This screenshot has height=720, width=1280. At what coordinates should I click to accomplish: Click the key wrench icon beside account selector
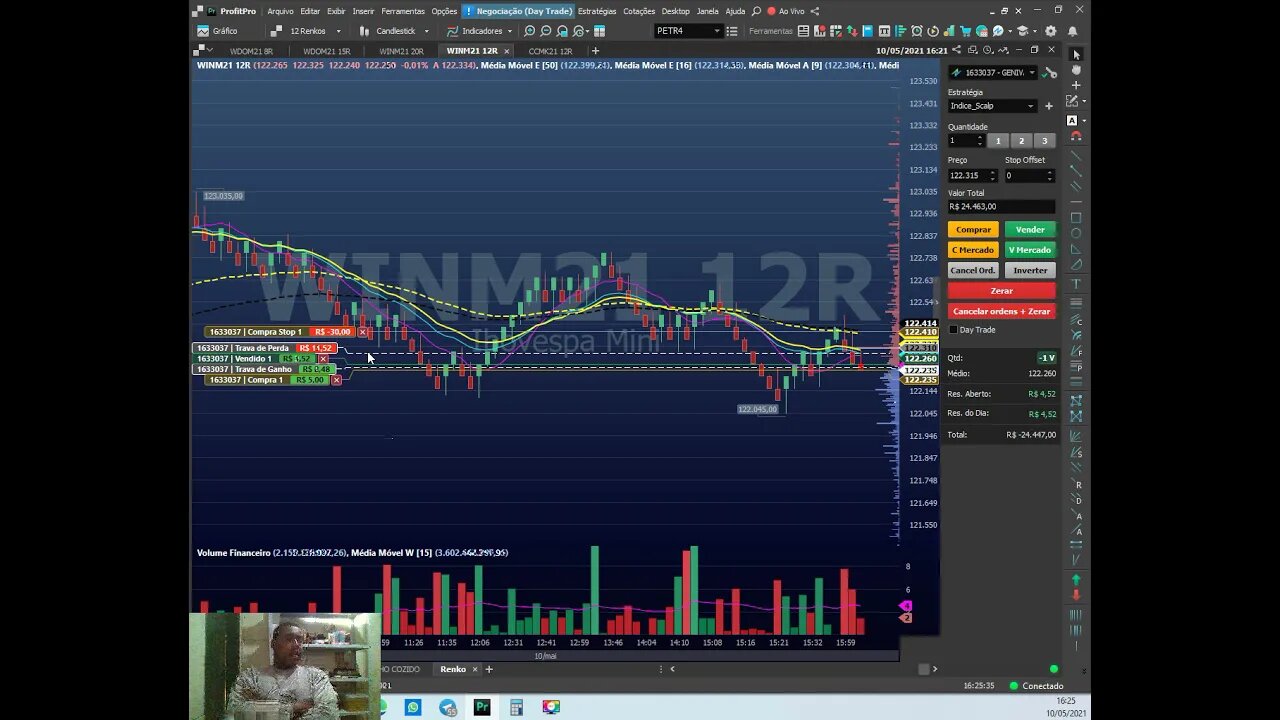click(x=1050, y=72)
